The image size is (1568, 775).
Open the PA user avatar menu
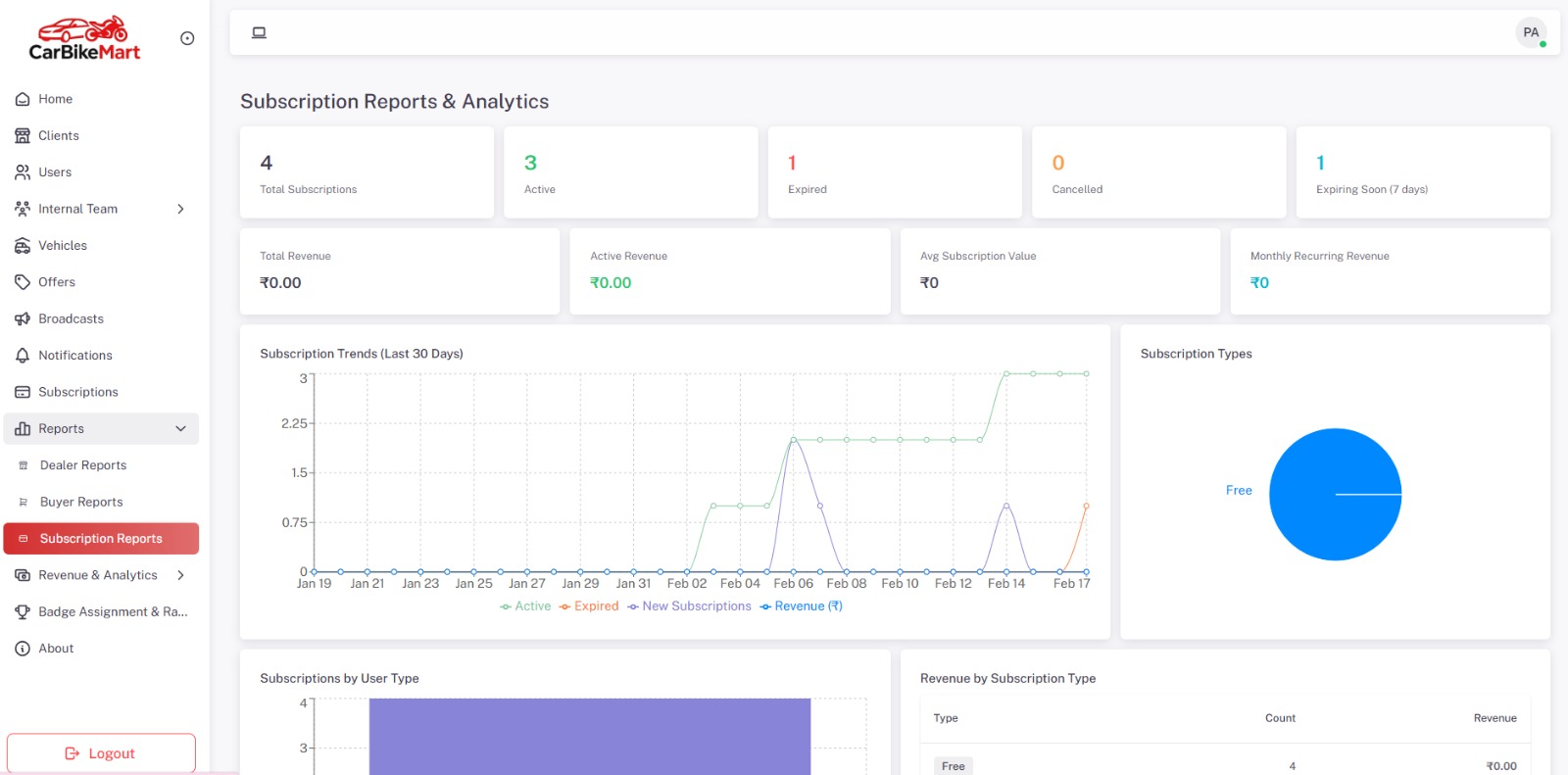pos(1531,32)
